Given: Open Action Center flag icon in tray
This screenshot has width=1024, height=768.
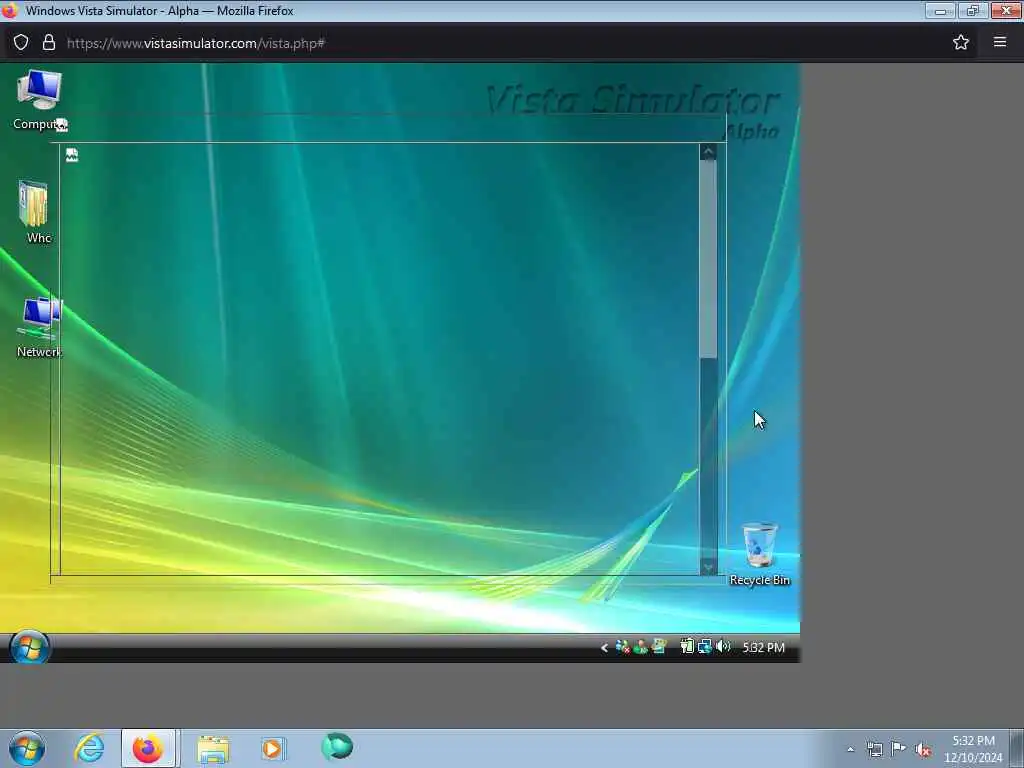Looking at the screenshot, I should [899, 748].
